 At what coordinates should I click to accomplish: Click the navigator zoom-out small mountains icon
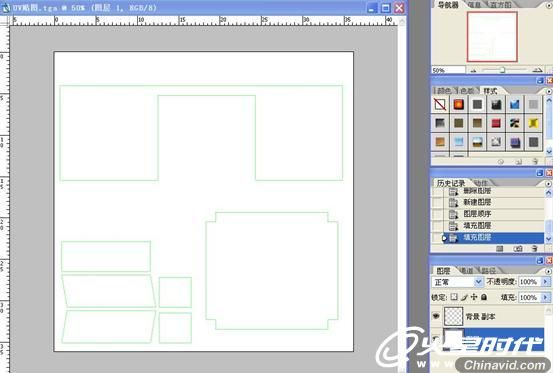click(x=473, y=71)
